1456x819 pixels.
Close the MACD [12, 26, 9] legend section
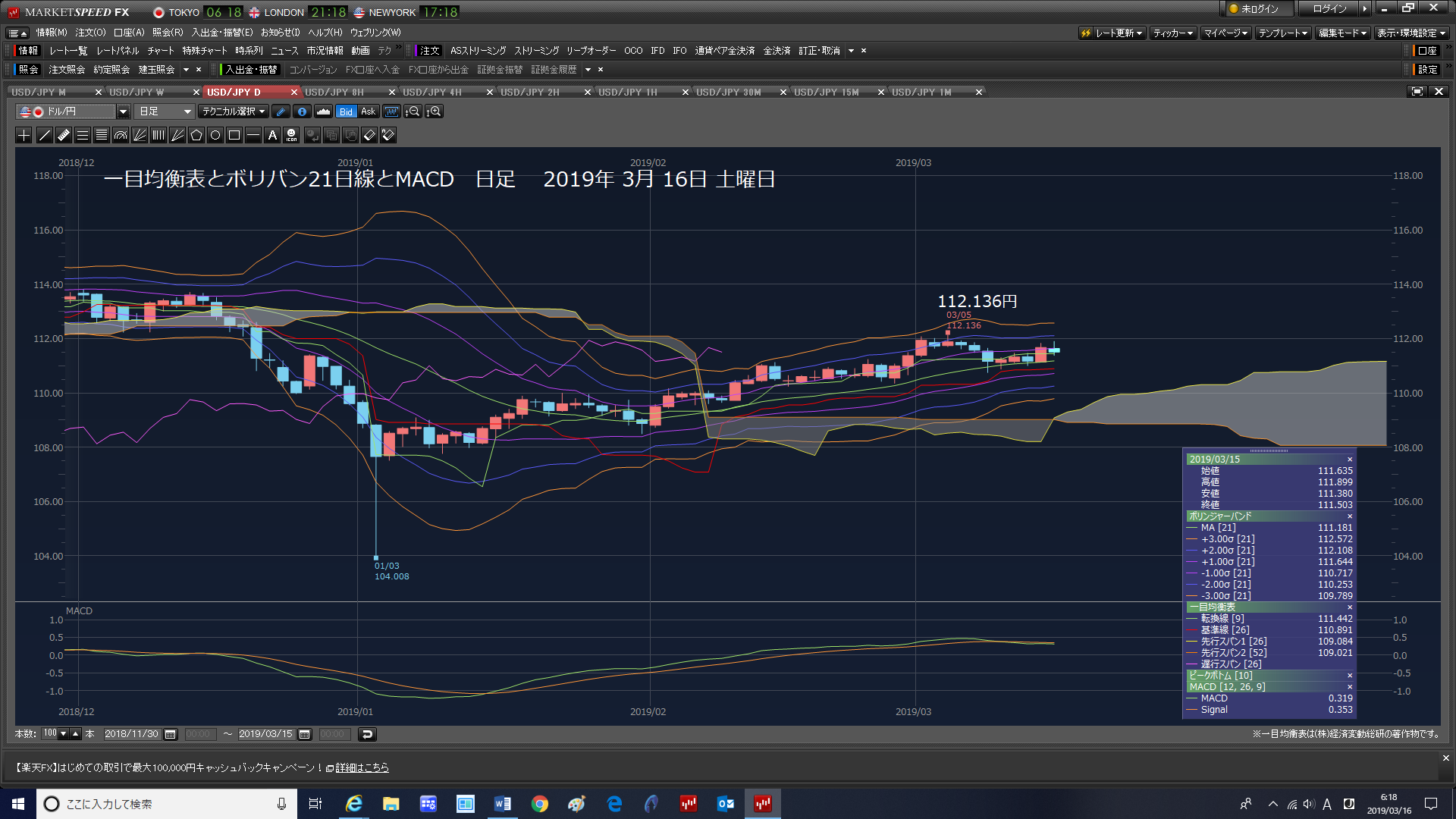[x=1350, y=687]
